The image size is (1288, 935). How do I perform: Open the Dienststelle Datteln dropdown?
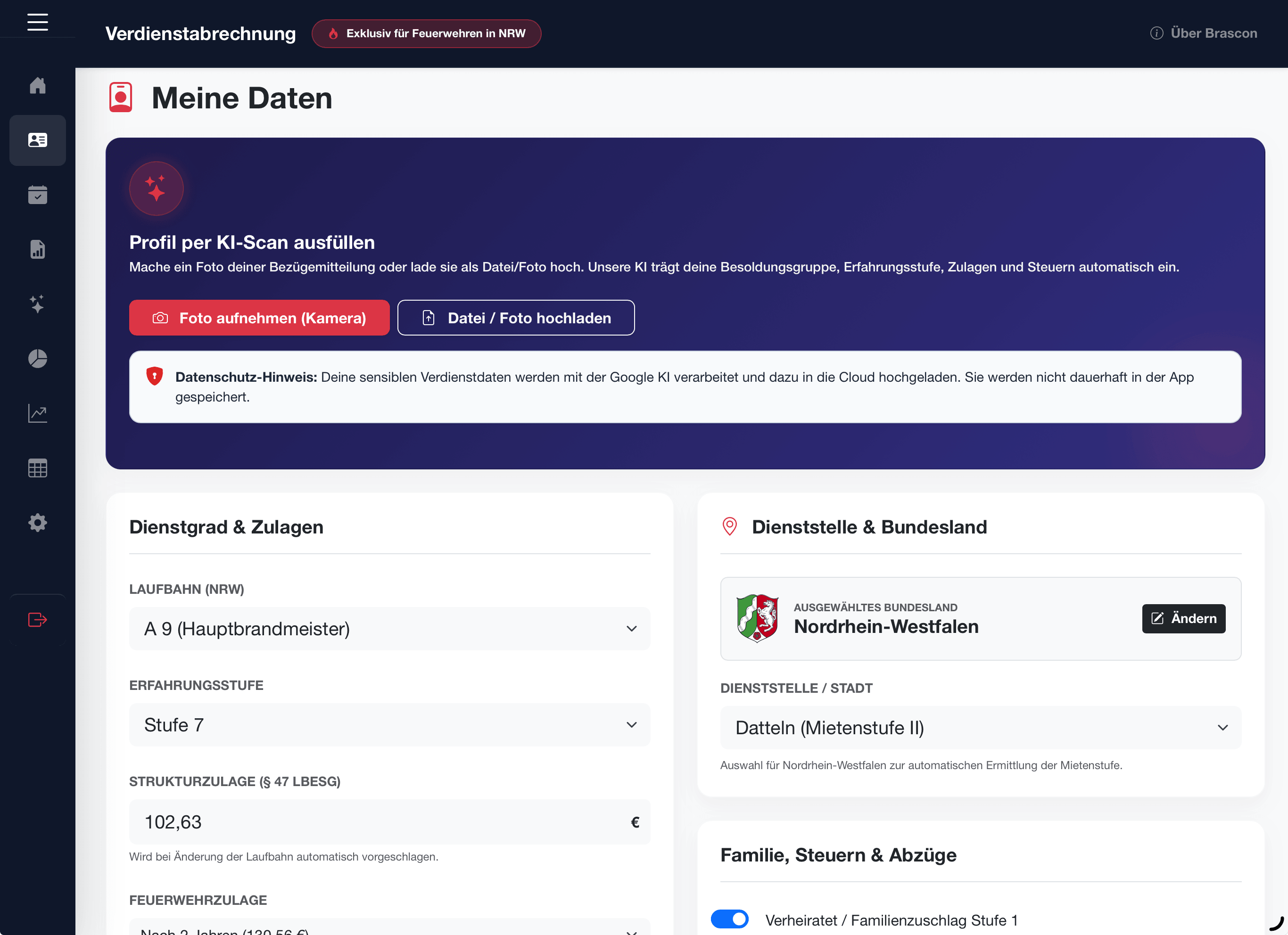[981, 727]
